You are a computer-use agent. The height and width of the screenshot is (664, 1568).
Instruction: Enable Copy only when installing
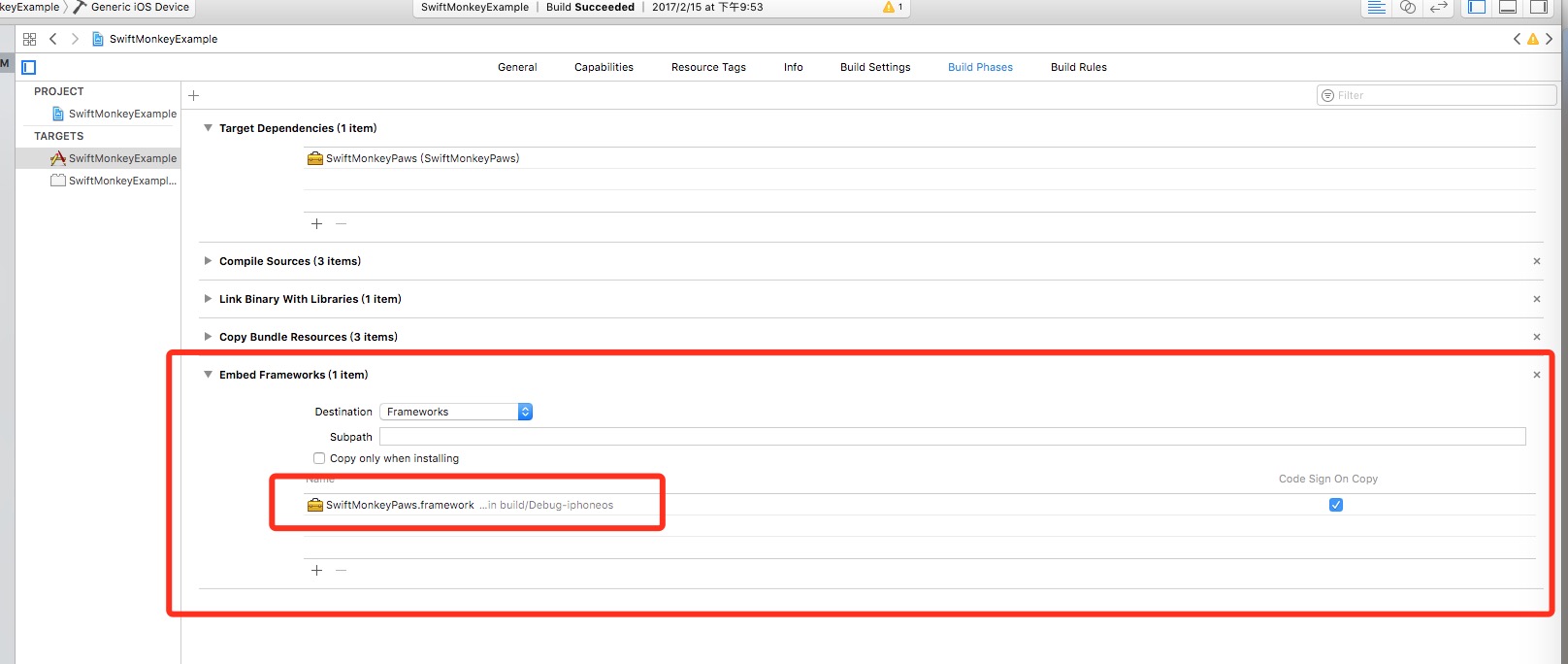point(319,458)
